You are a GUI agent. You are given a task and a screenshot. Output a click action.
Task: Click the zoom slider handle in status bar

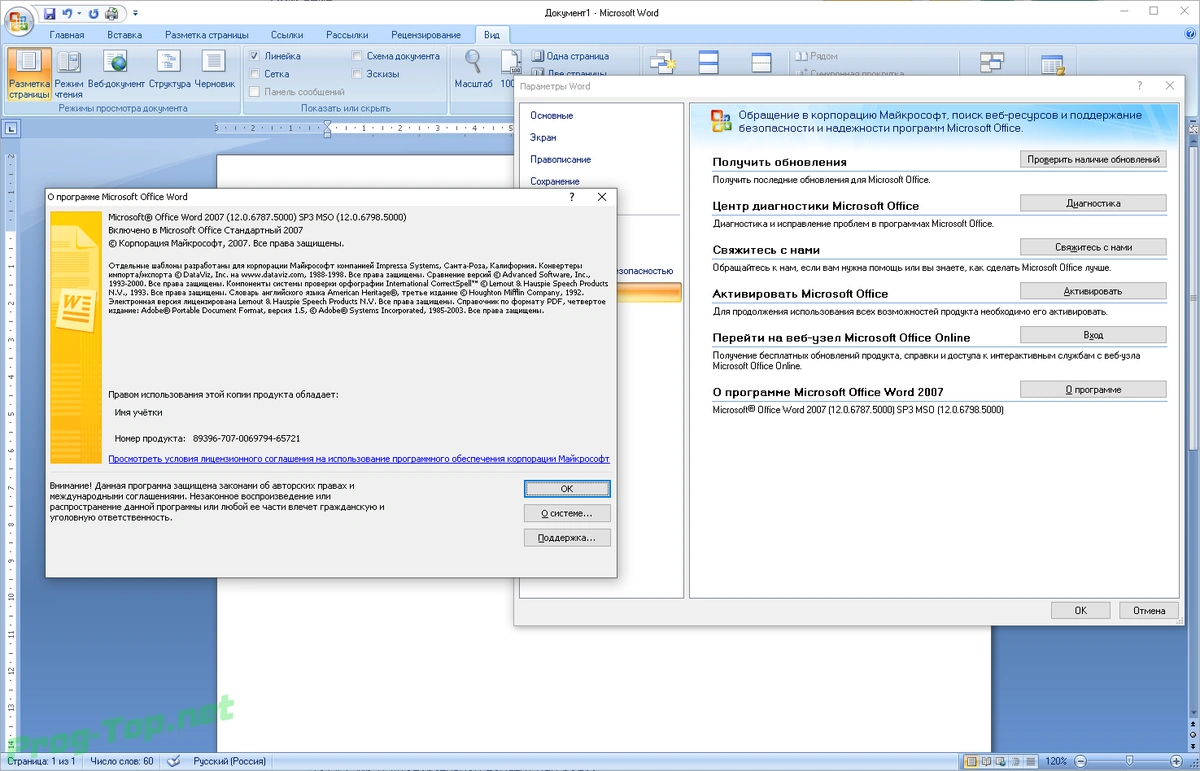coord(1131,762)
